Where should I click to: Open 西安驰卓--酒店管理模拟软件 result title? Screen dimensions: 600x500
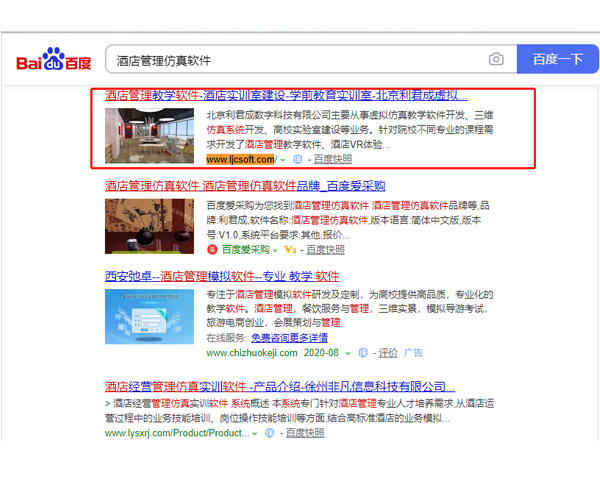(x=222, y=276)
